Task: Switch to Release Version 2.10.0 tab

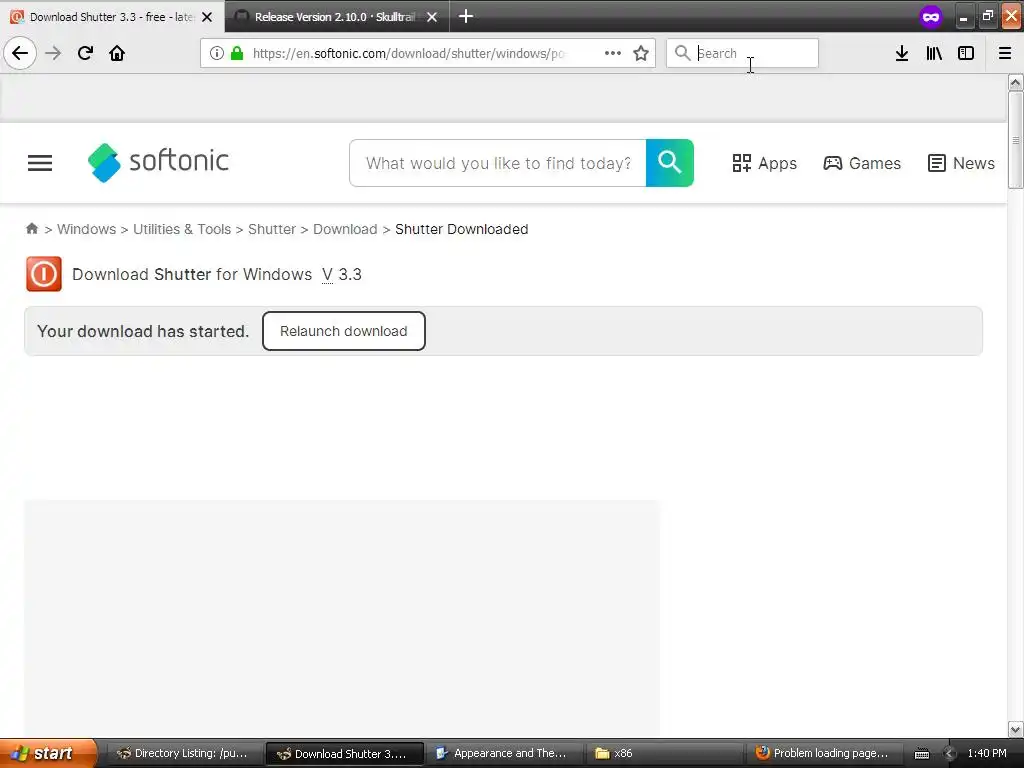Action: pos(336,16)
